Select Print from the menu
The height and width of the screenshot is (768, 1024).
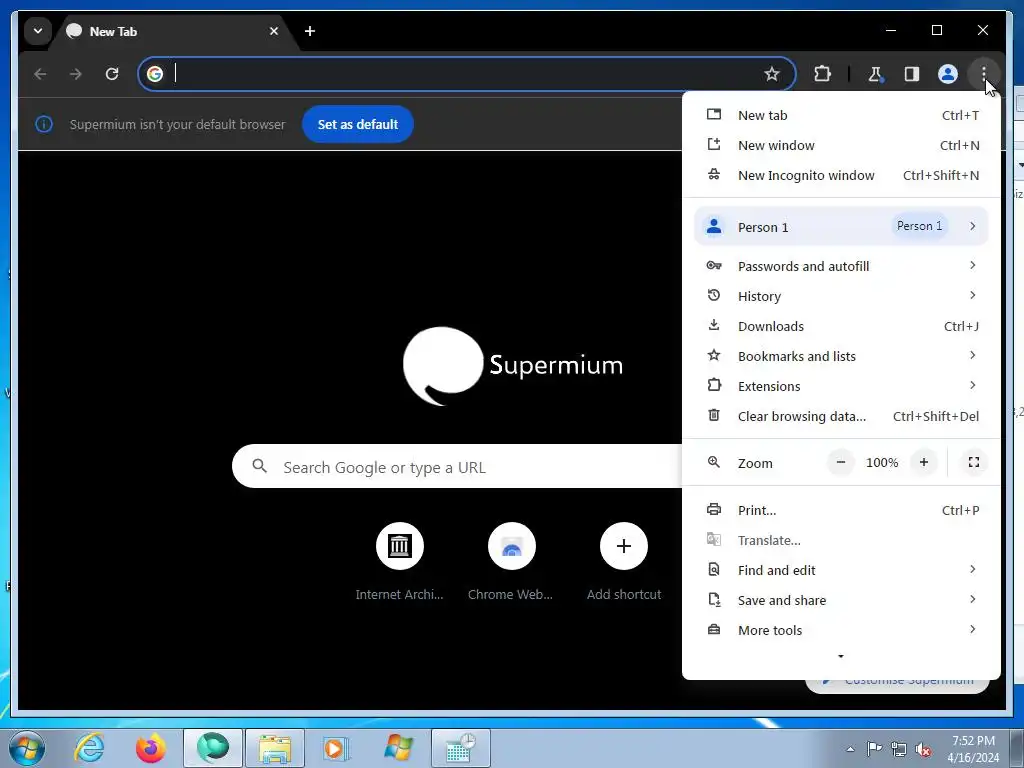point(841,510)
